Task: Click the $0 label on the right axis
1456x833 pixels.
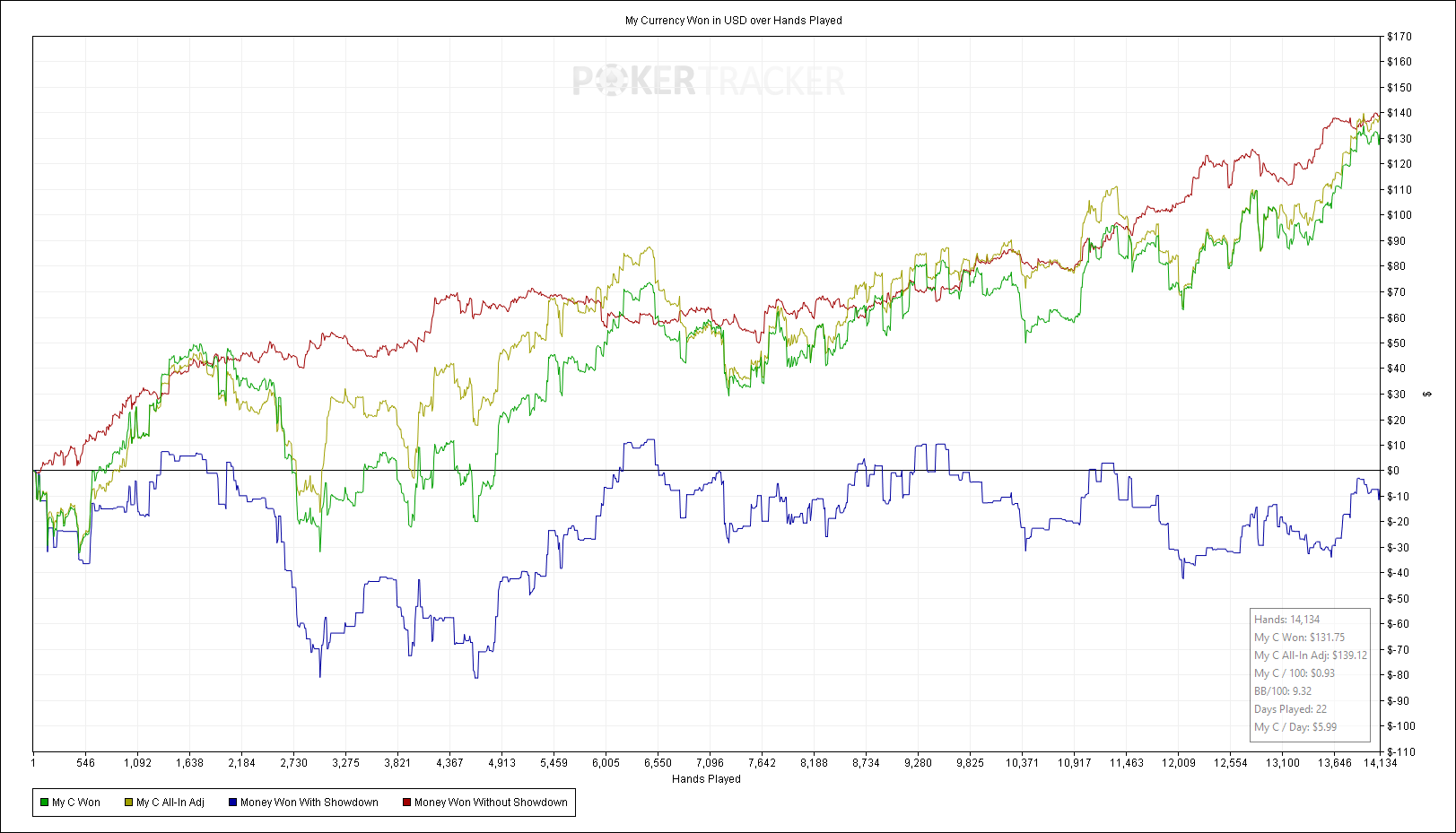Action: pyautogui.click(x=1392, y=471)
